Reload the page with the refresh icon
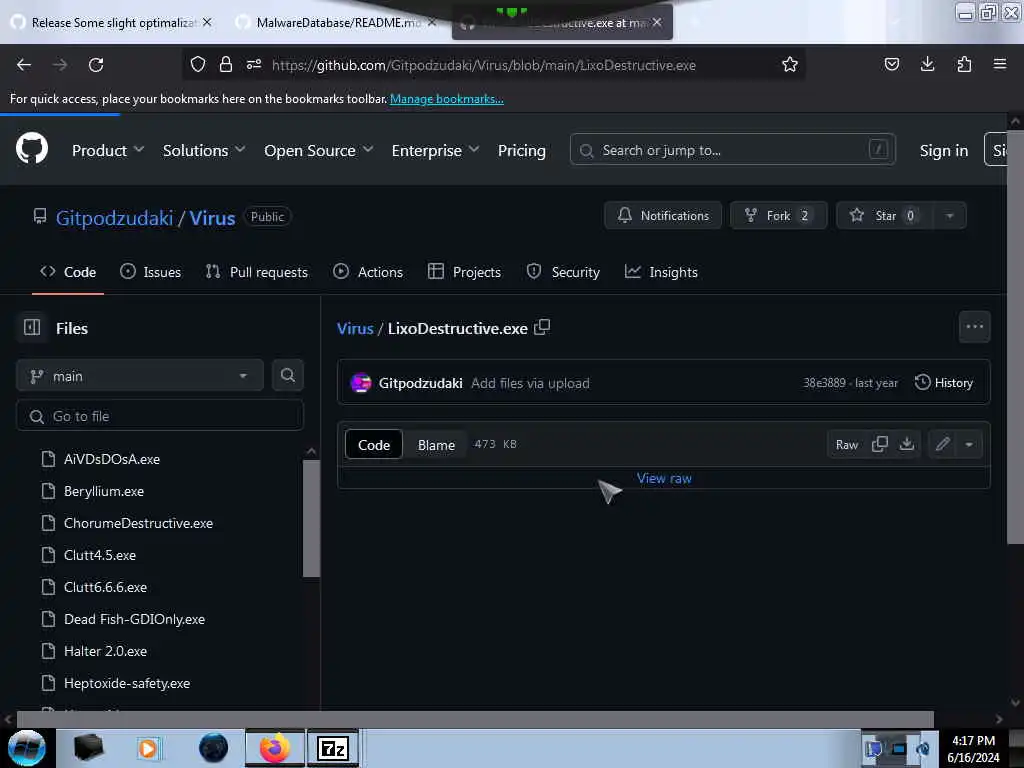The height and width of the screenshot is (768, 1024). [96, 65]
